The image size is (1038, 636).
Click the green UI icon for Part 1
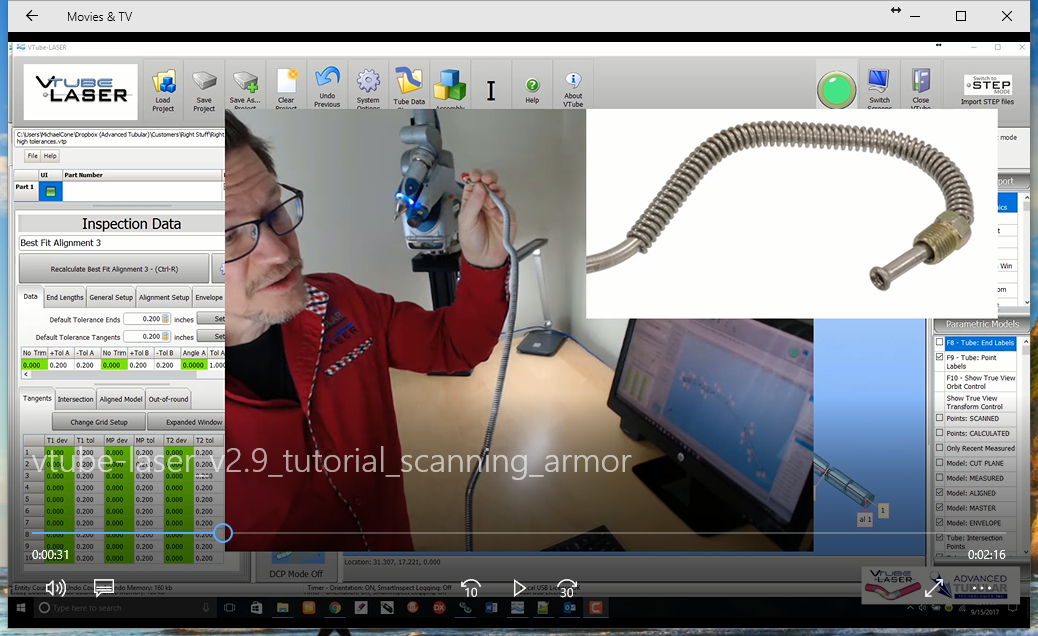pyautogui.click(x=50, y=191)
